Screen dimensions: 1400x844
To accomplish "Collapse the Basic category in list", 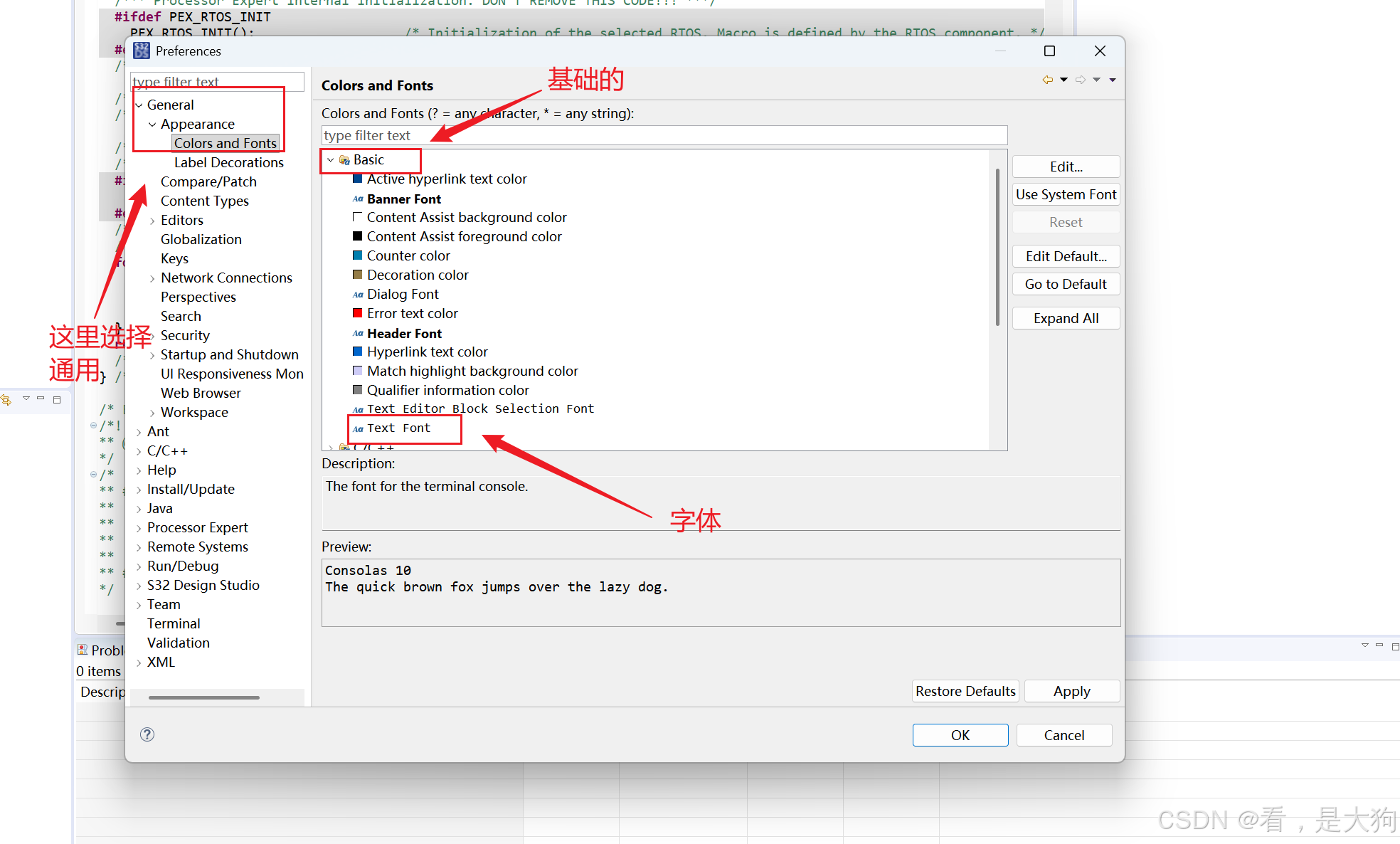I will (x=330, y=160).
